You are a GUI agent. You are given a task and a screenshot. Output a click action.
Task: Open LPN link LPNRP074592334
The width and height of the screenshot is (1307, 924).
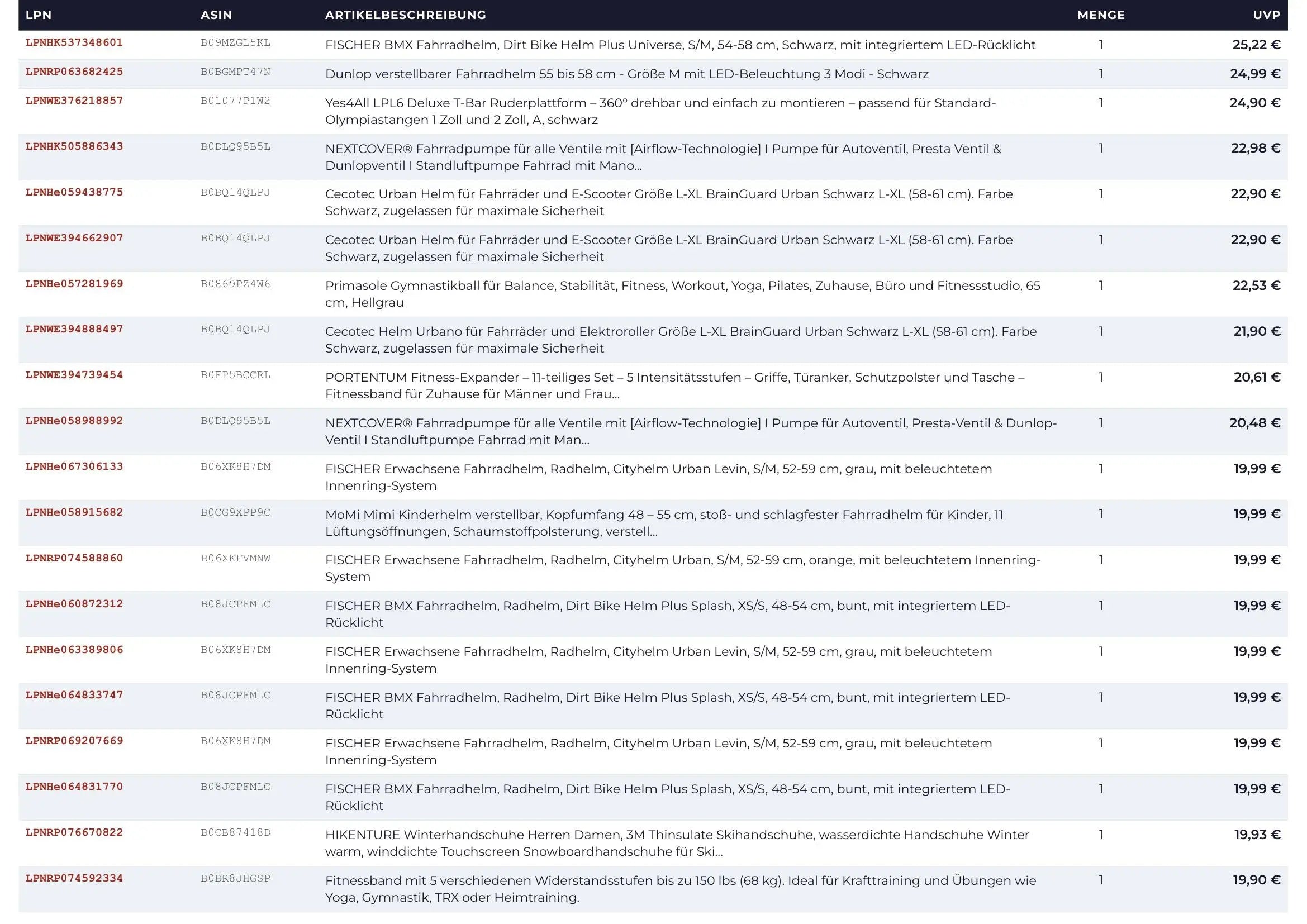click(74, 879)
